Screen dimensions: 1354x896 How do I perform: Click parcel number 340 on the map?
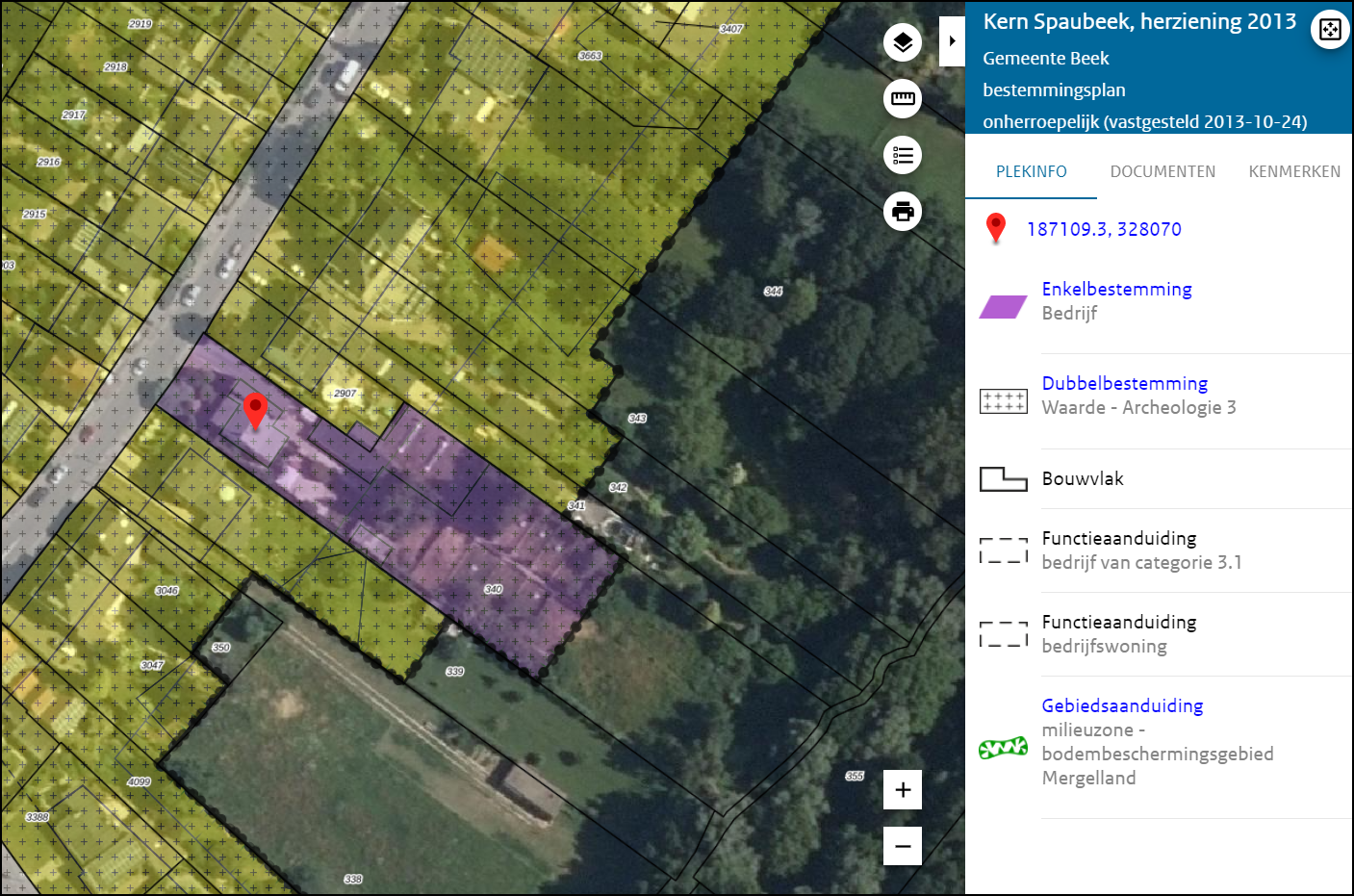pos(493,589)
